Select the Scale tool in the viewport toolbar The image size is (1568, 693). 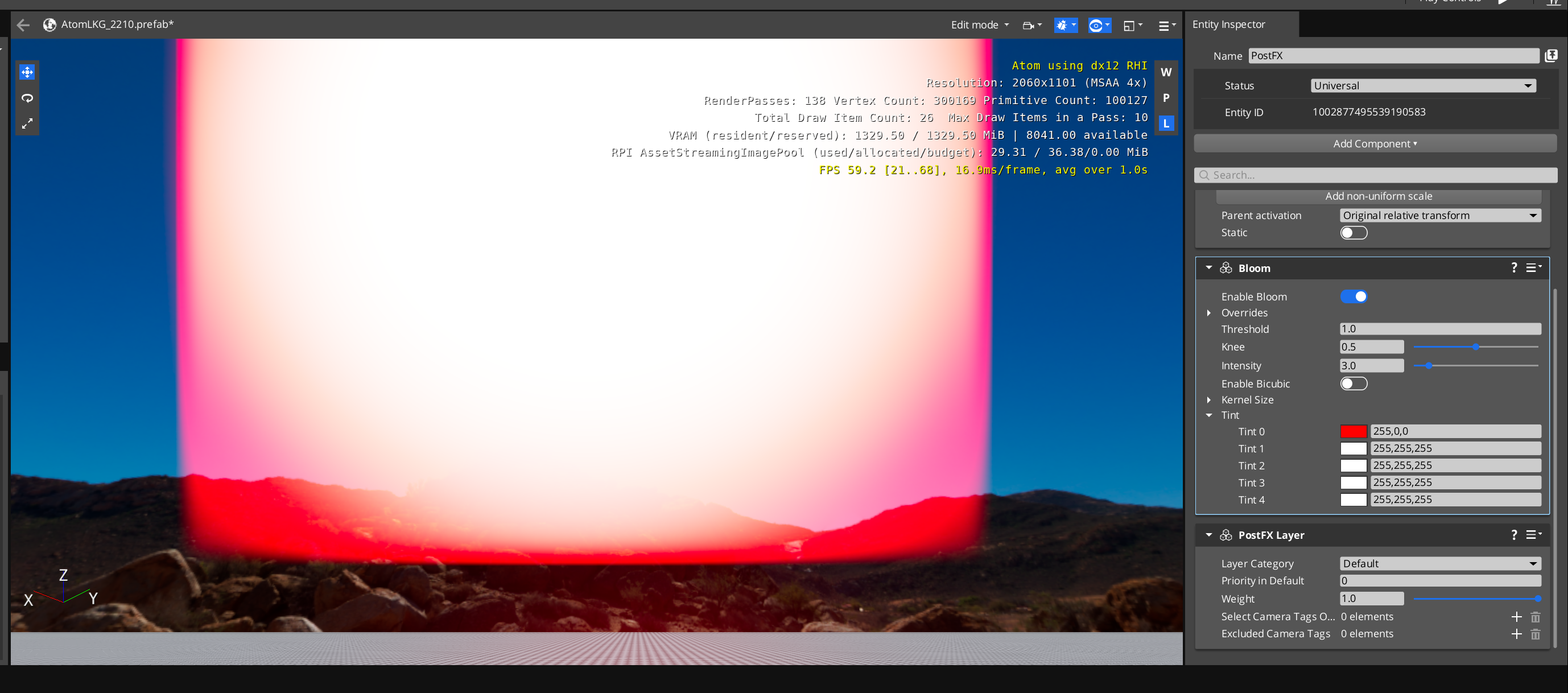[27, 123]
